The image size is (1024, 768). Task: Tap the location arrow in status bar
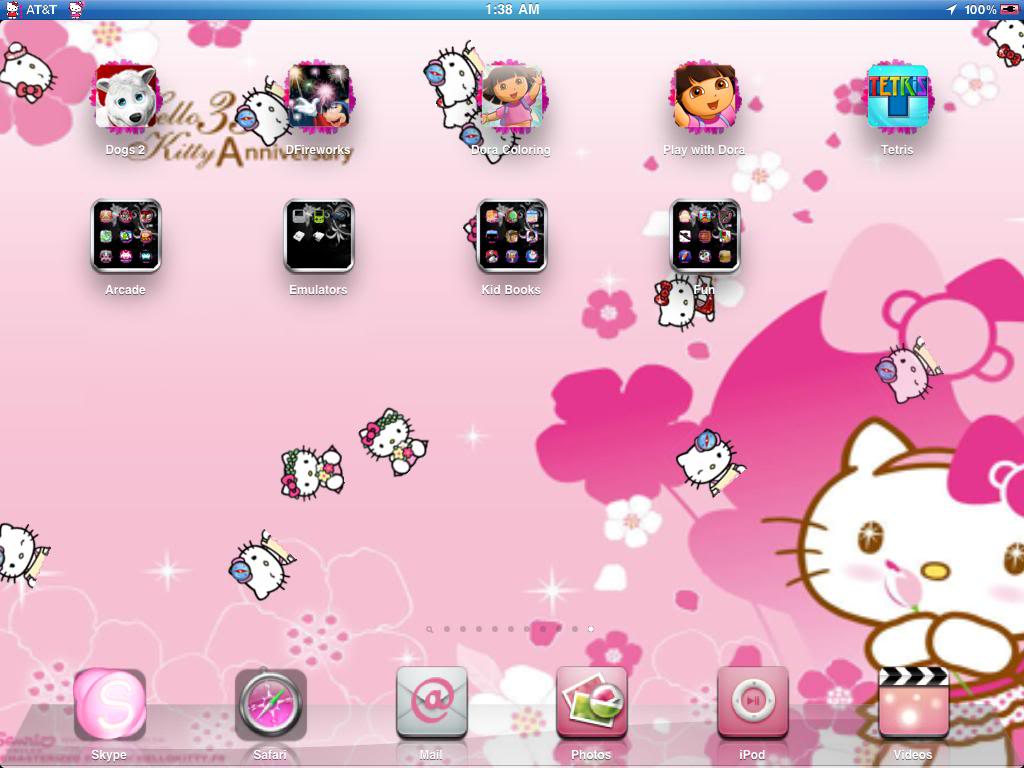point(952,10)
